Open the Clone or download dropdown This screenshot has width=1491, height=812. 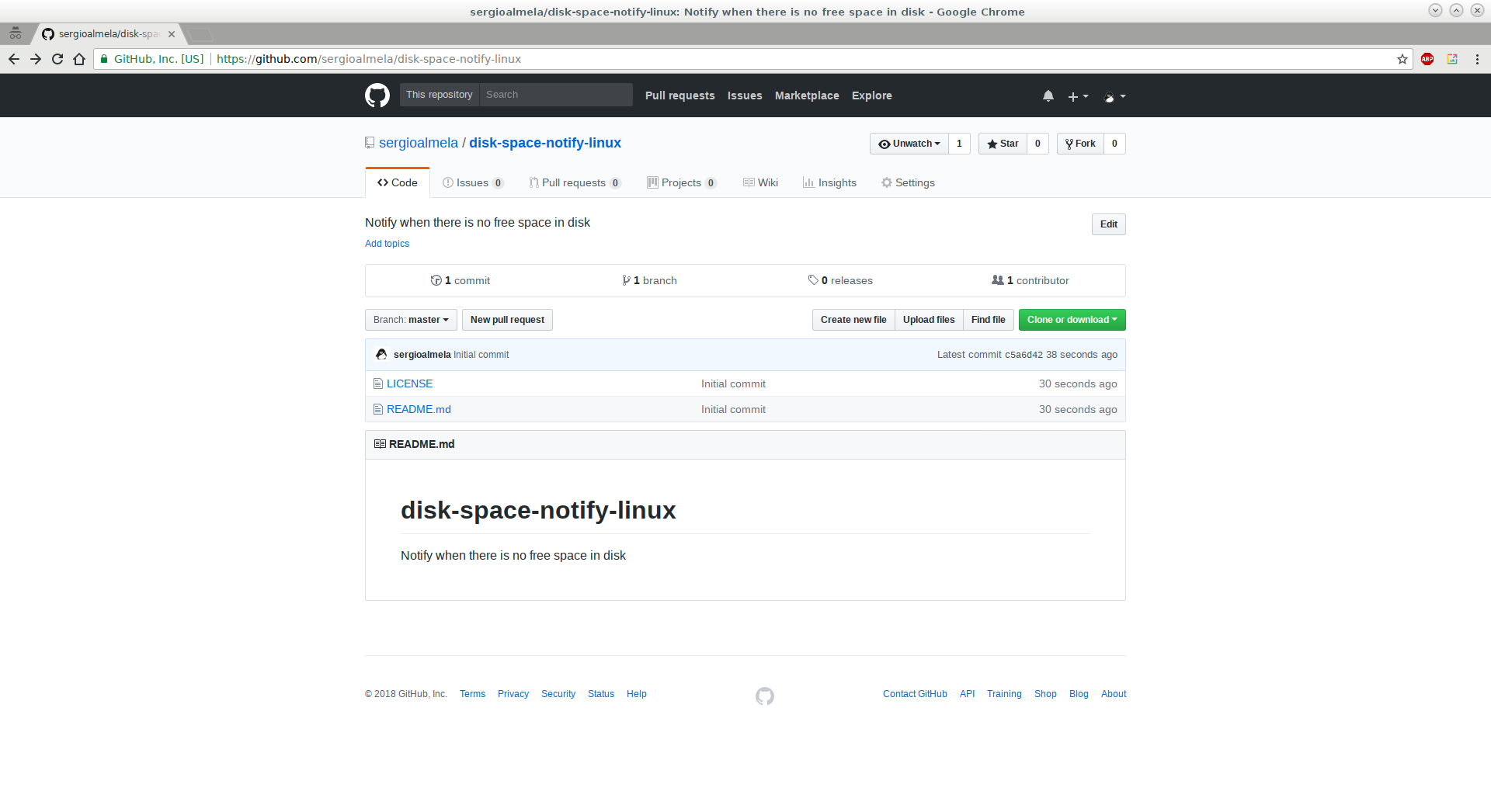coord(1072,319)
